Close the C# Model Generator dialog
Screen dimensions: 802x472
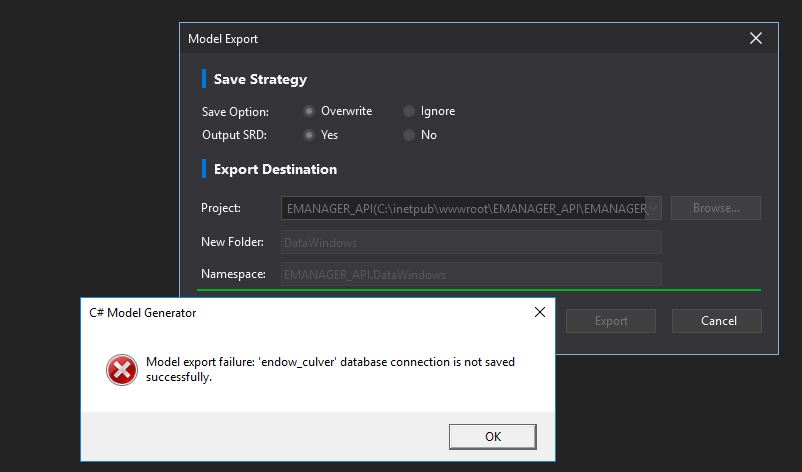click(539, 313)
